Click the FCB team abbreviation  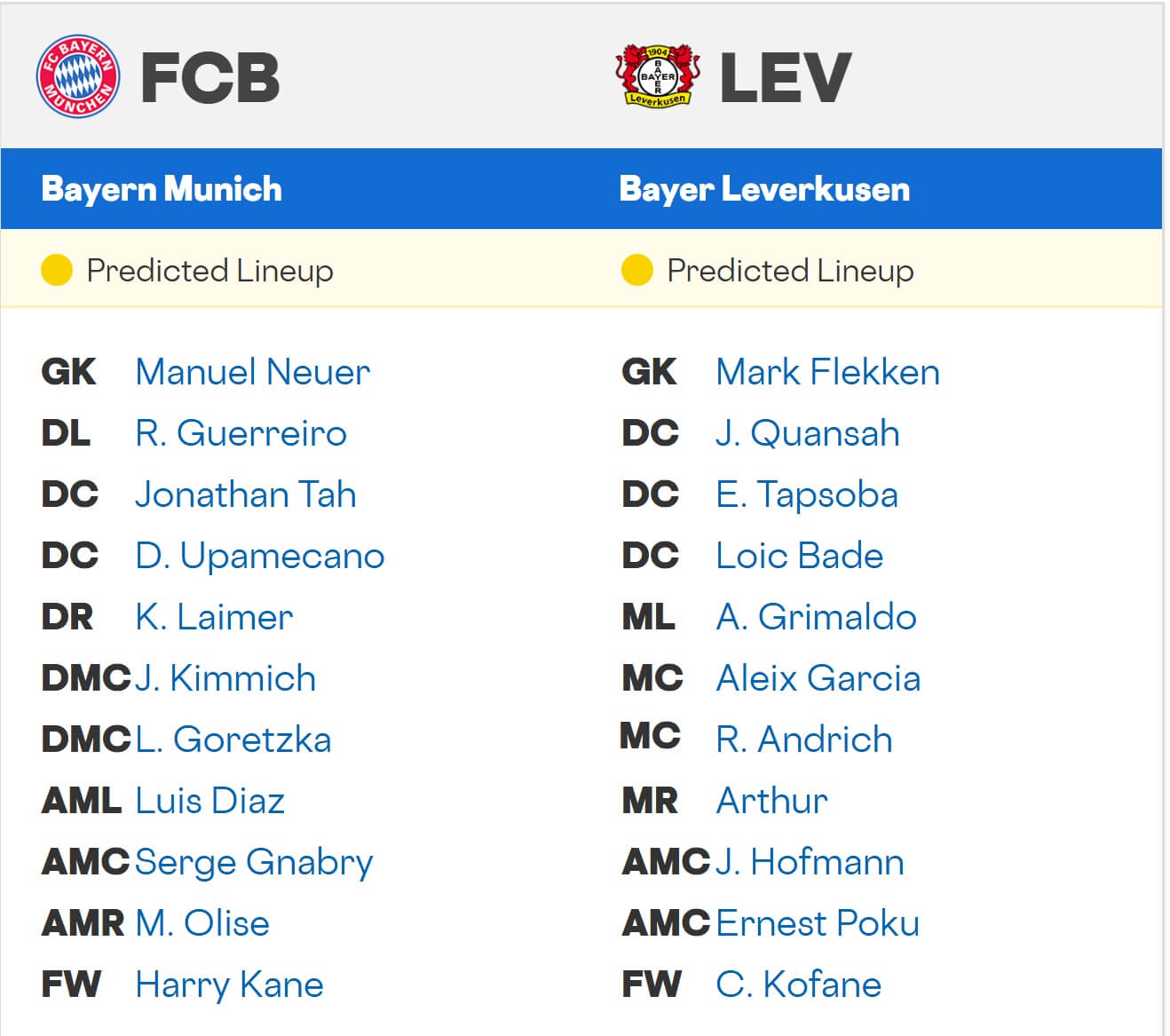210,77
